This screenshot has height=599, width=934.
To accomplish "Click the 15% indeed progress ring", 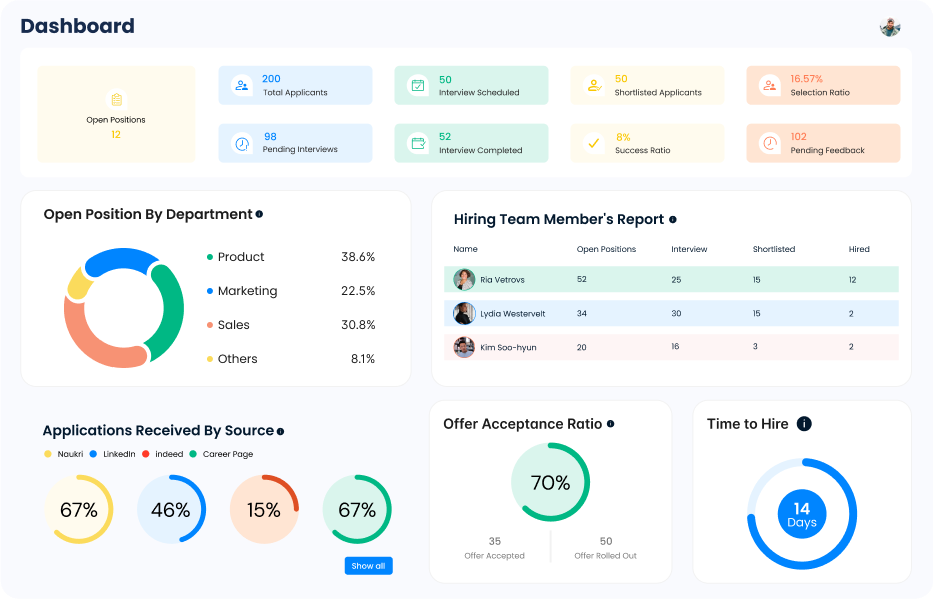I will pyautogui.click(x=264, y=509).
